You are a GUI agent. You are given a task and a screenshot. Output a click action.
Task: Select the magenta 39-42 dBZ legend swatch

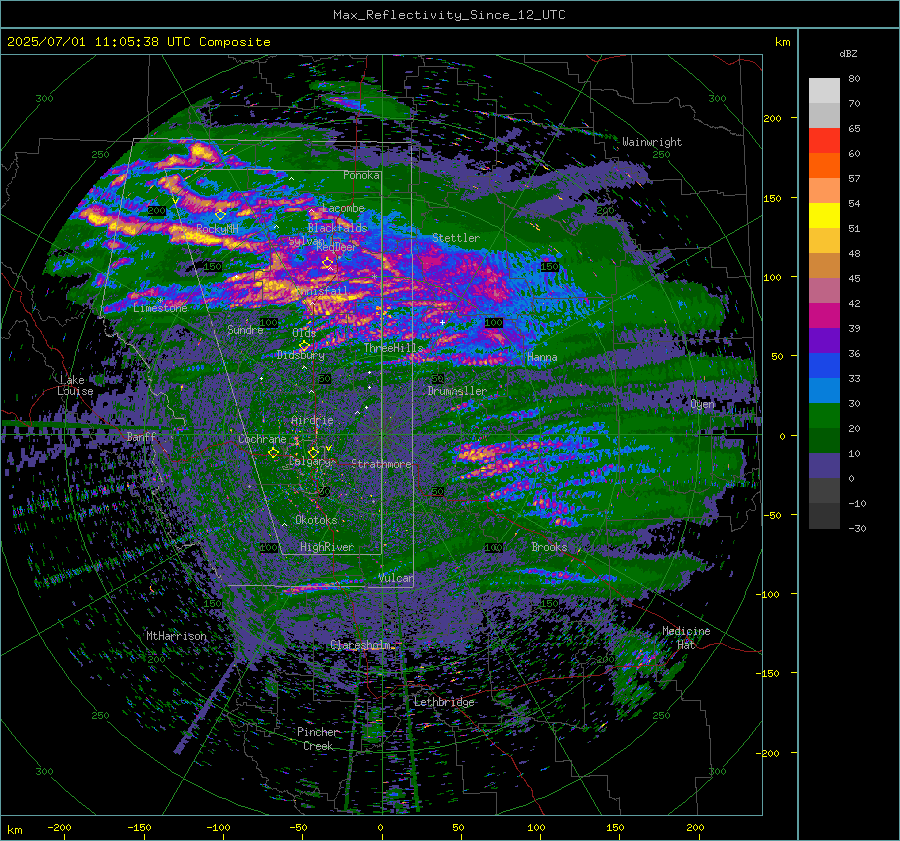click(x=824, y=316)
